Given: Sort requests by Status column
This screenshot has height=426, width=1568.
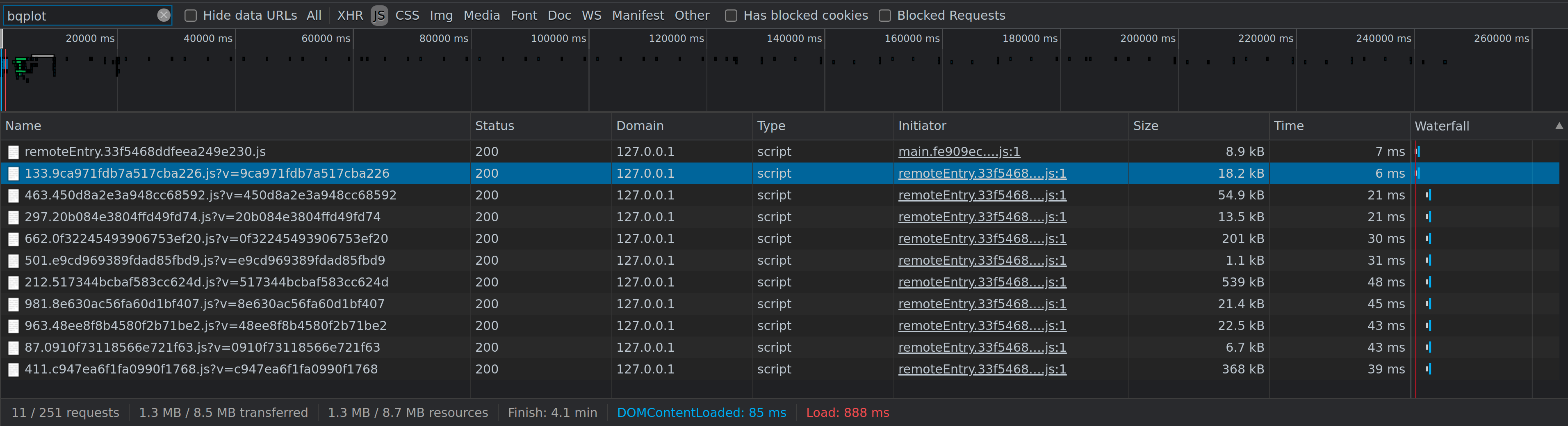Looking at the screenshot, I should coord(540,126).
